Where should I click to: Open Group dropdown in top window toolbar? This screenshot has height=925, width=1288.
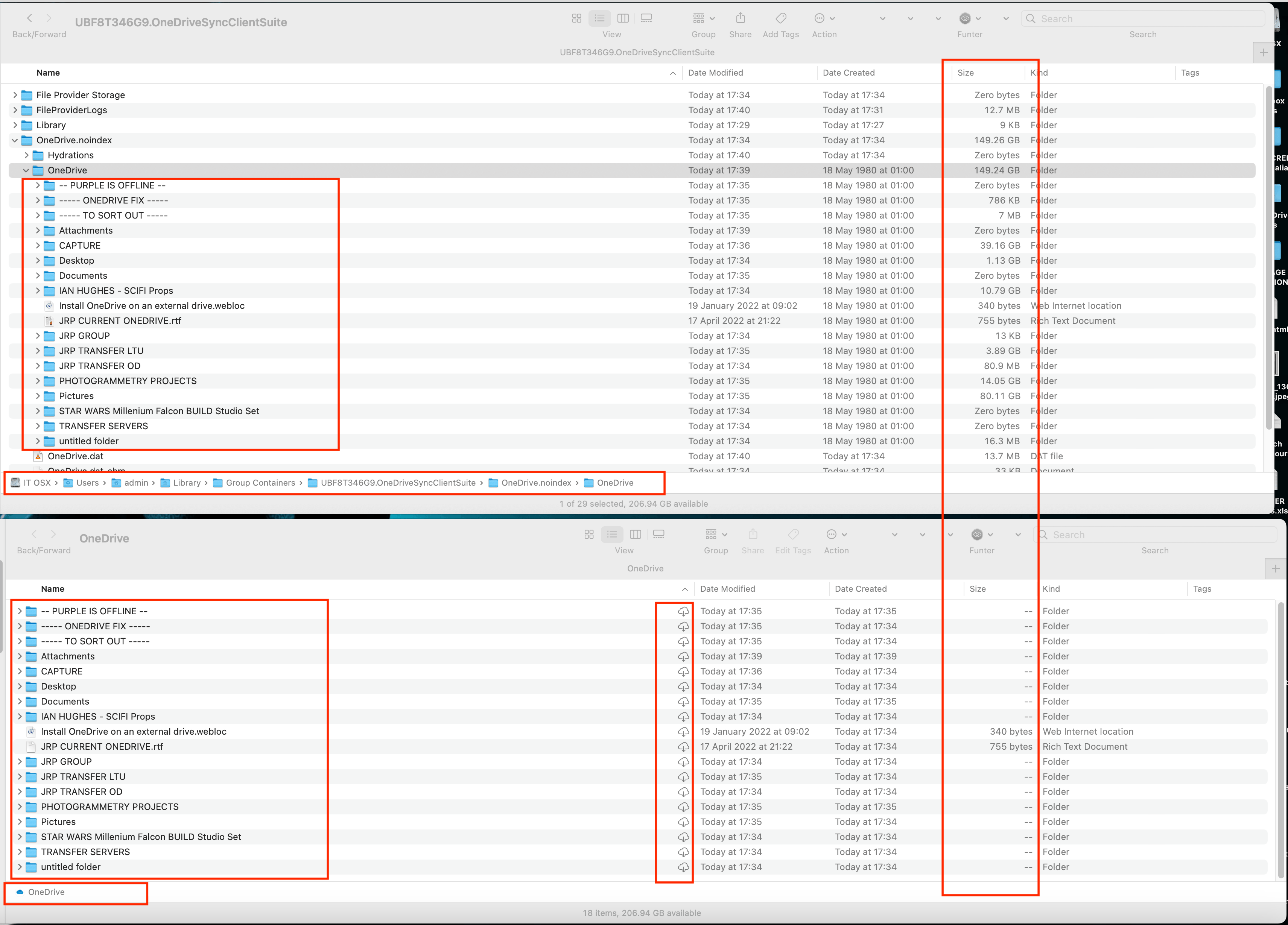coord(703,19)
